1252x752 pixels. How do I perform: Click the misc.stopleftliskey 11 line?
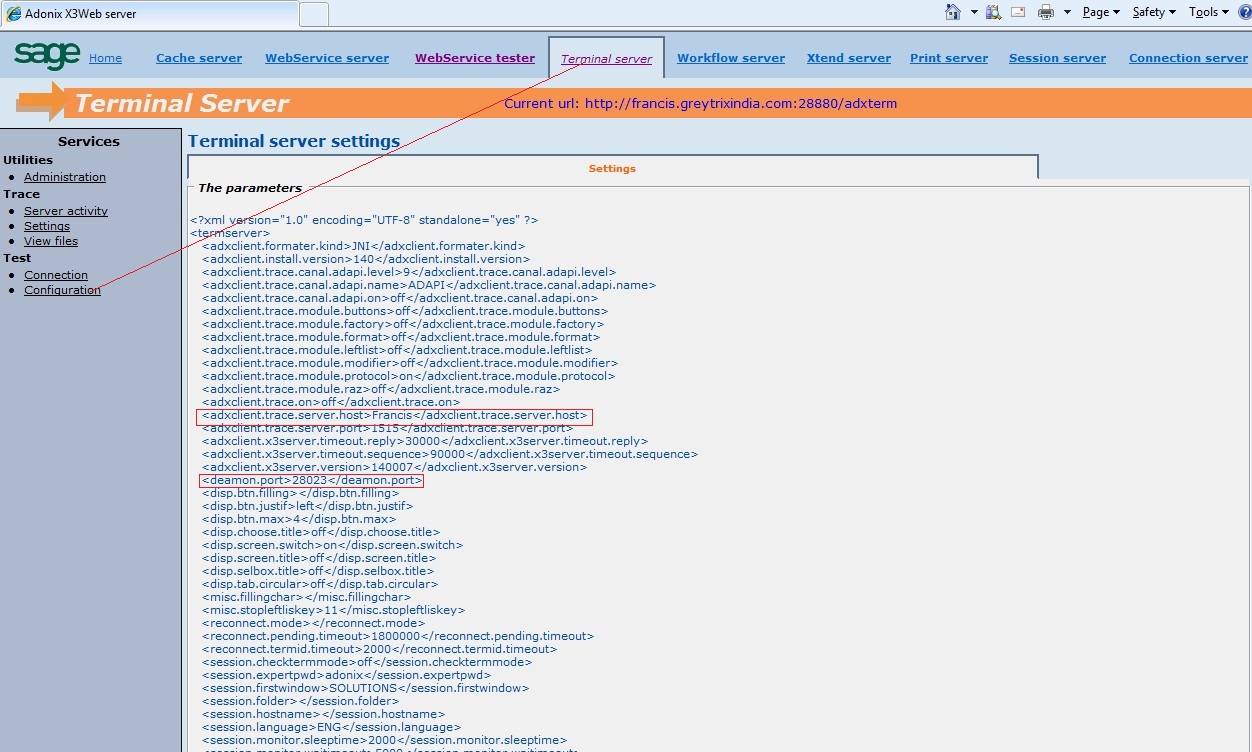(x=333, y=610)
